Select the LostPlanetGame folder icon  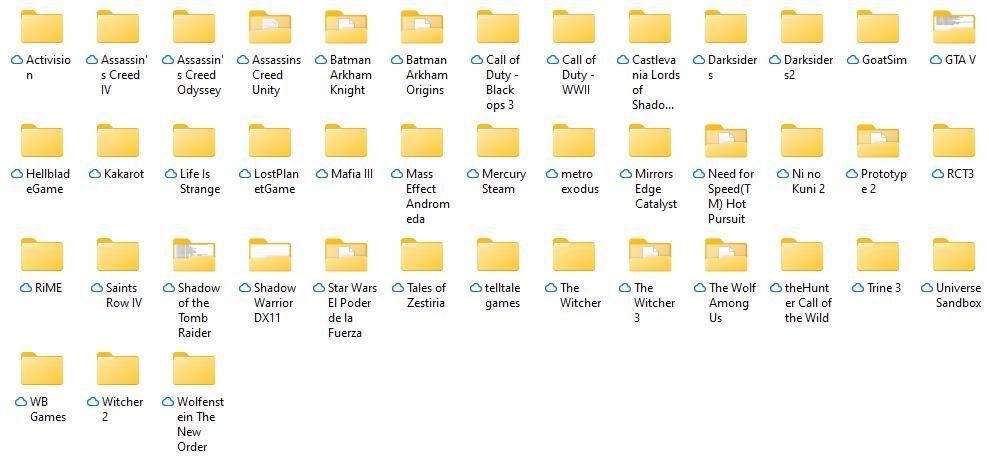coord(270,141)
